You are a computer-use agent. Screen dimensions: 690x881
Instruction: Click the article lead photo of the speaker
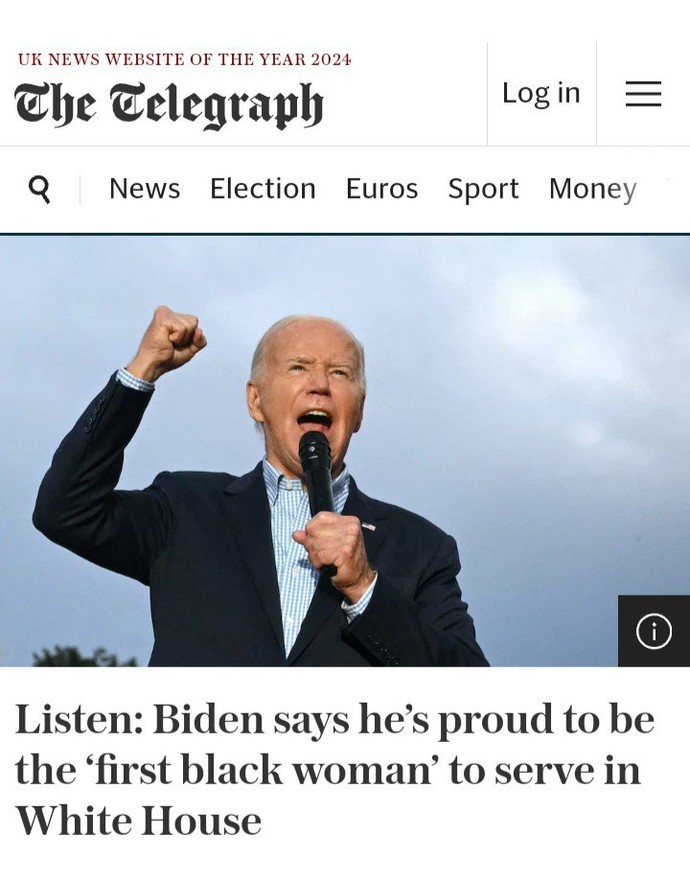(345, 451)
